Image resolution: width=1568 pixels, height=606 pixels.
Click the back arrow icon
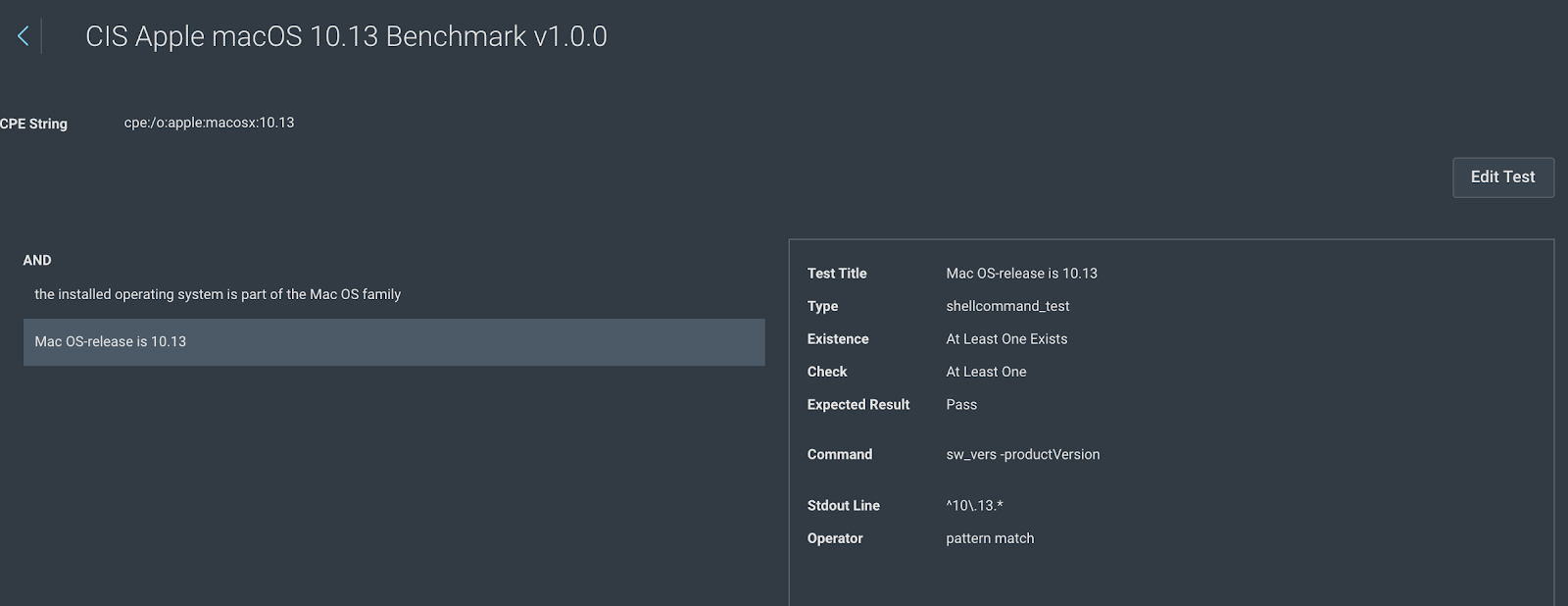tap(23, 37)
